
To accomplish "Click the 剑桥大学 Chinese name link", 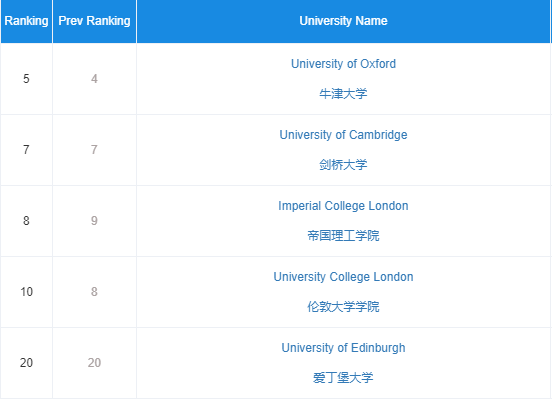I will 343,164.
